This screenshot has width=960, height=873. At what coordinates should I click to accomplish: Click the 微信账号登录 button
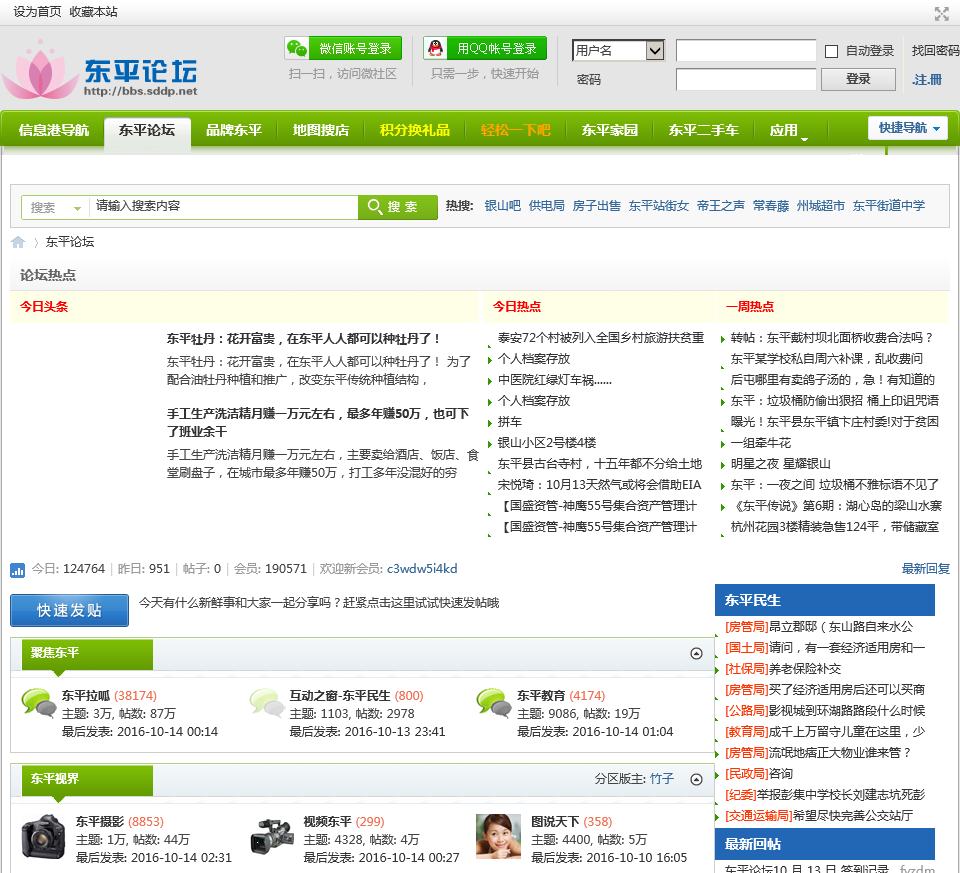tap(343, 48)
